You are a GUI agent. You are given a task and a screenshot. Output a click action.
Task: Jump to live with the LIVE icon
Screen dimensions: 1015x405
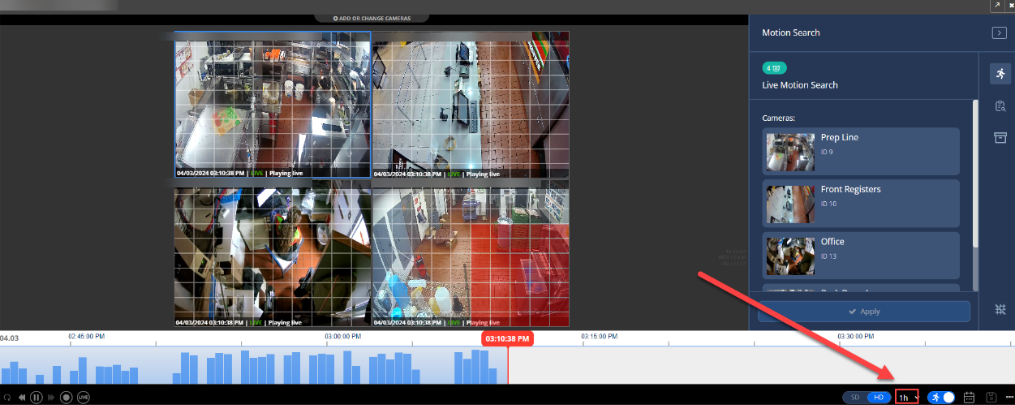point(83,397)
